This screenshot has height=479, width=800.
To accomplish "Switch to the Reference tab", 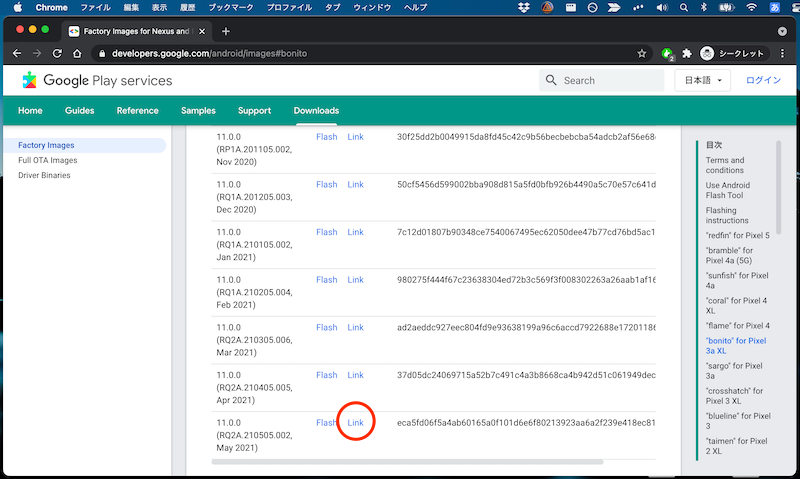I will (137, 110).
